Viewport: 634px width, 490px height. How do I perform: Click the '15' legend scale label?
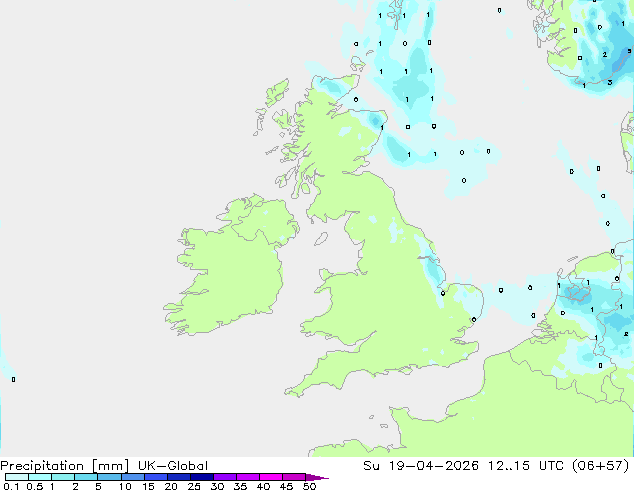point(148,486)
